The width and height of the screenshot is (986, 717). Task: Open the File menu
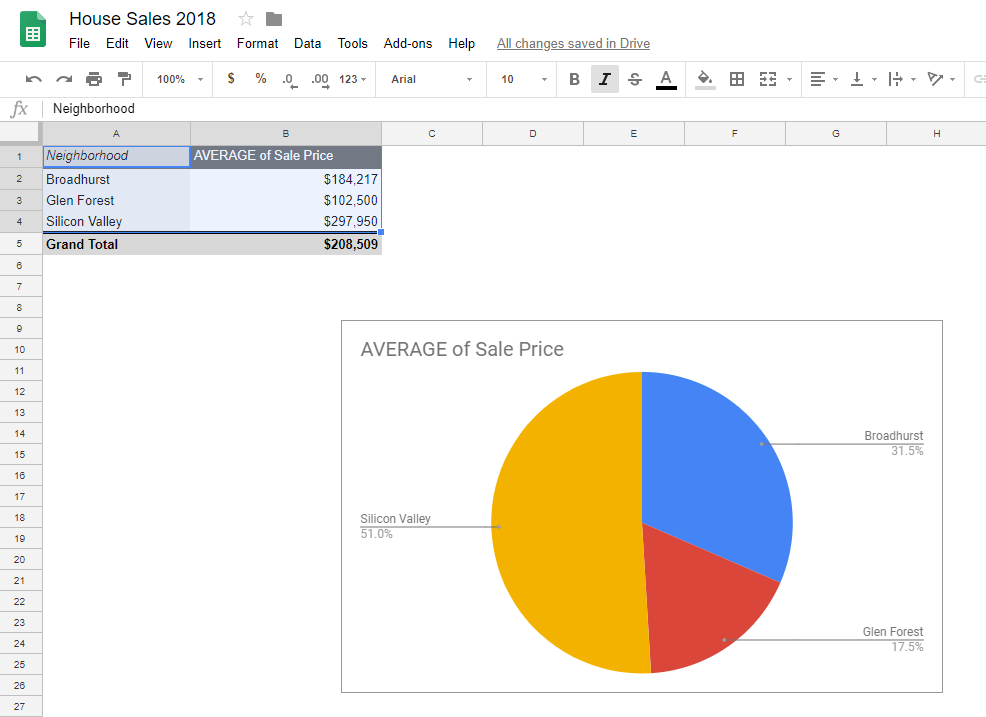tap(79, 43)
